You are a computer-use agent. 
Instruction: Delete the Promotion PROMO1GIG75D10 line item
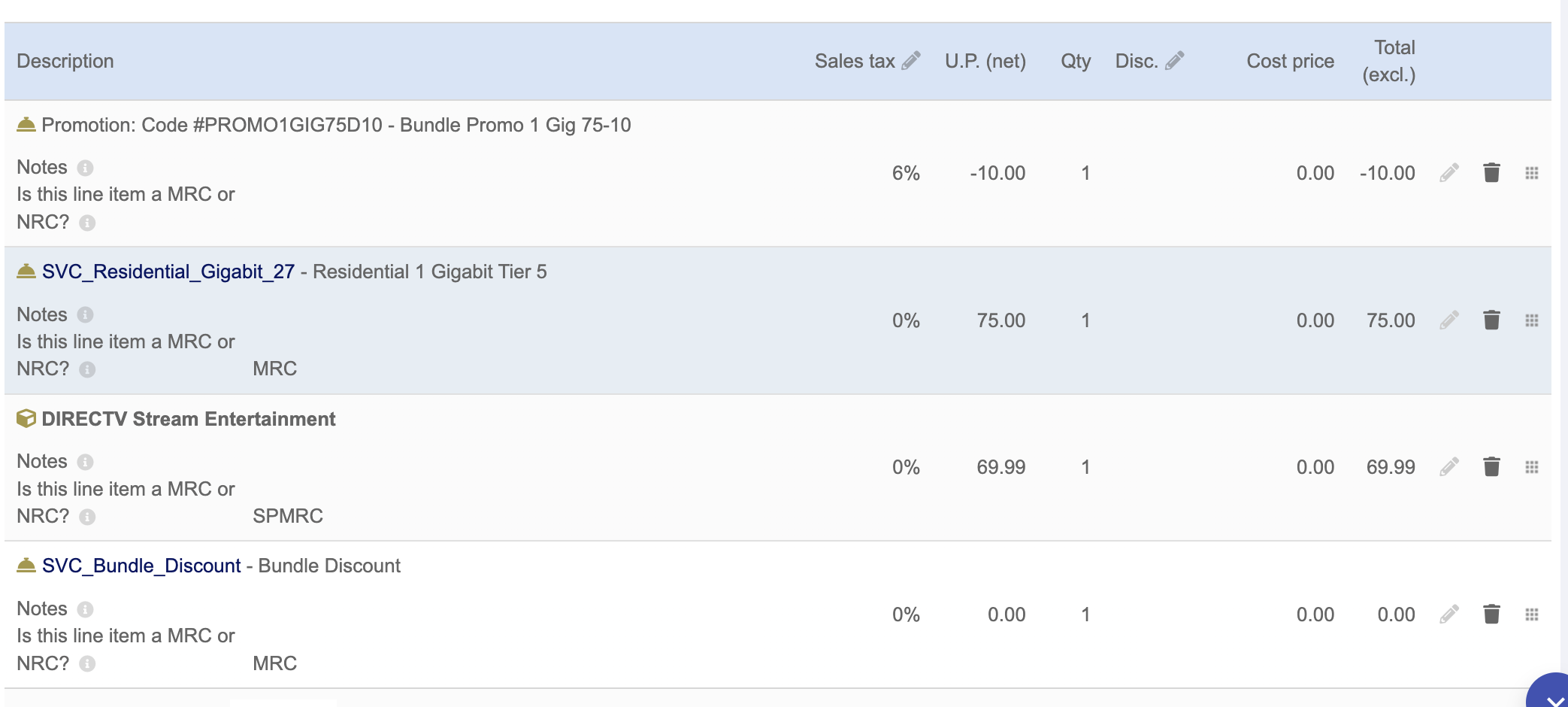[x=1492, y=173]
